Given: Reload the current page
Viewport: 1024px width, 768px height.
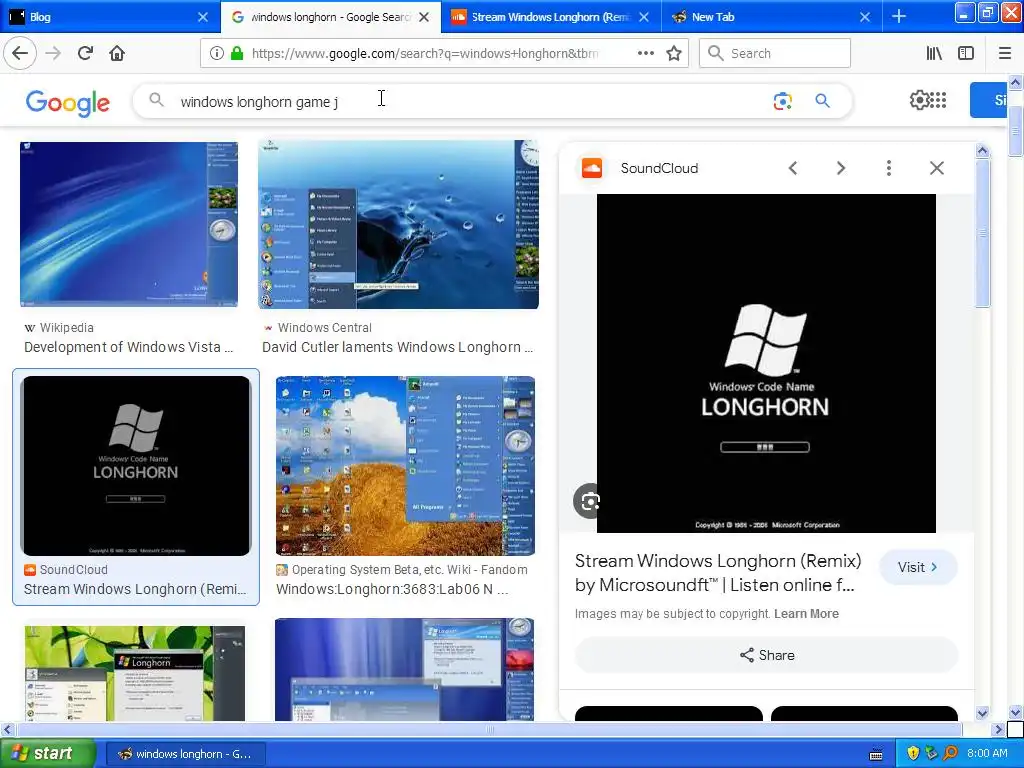Looking at the screenshot, I should click(x=85, y=53).
